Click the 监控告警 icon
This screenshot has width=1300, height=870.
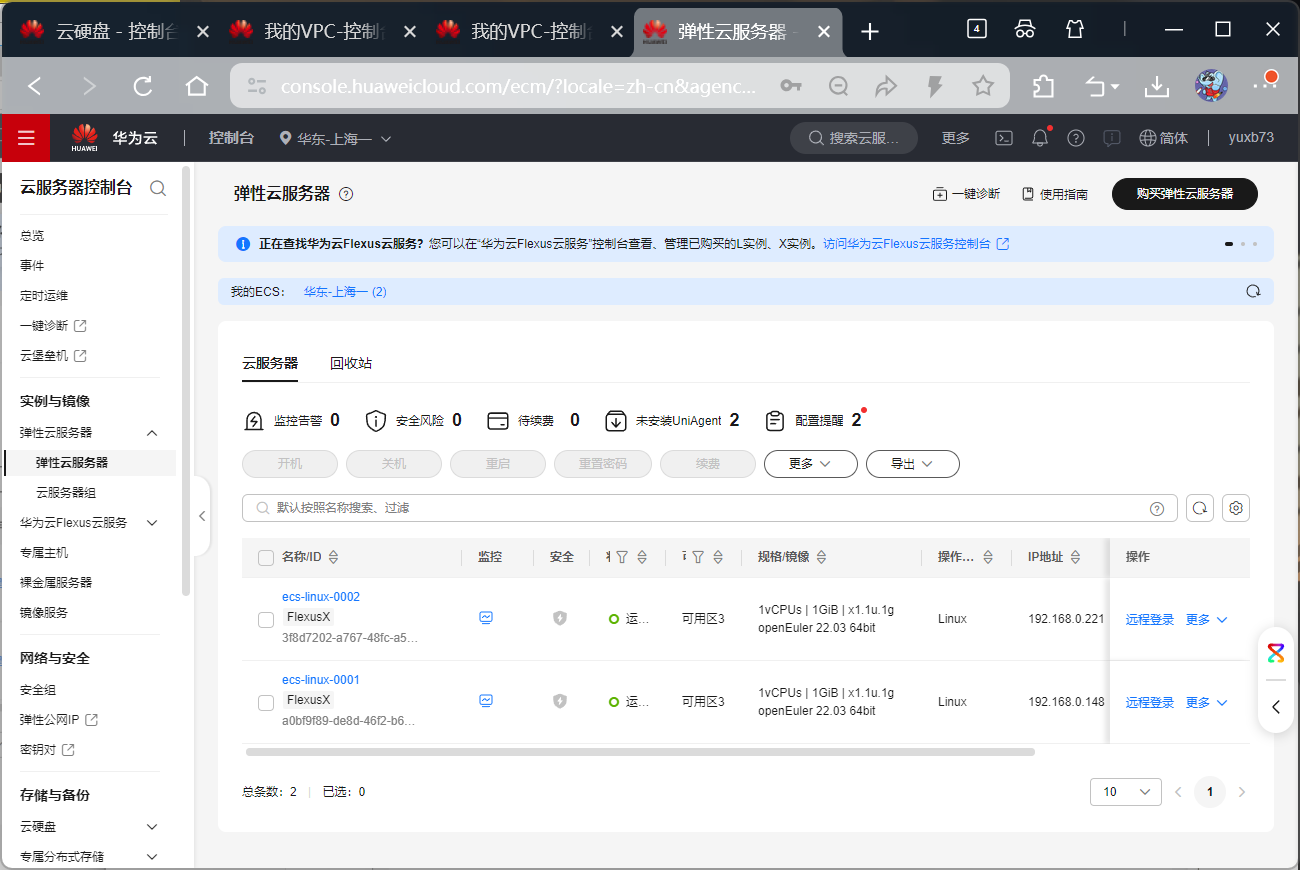[x=254, y=421]
